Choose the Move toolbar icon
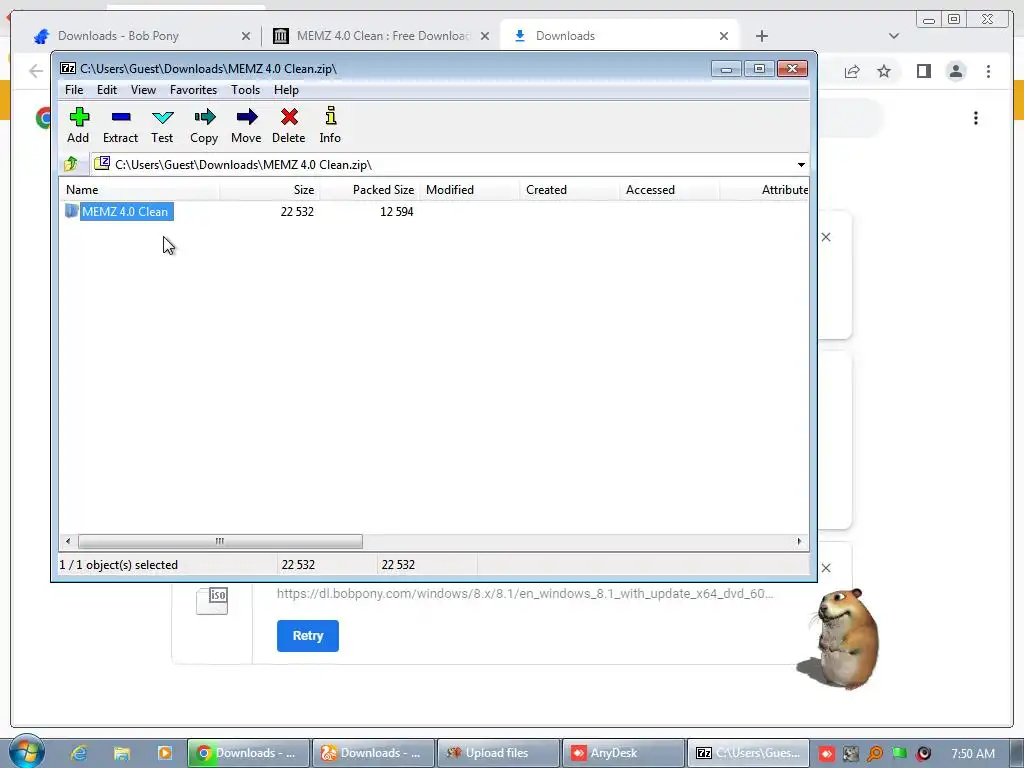The width and height of the screenshot is (1024, 768). click(246, 125)
